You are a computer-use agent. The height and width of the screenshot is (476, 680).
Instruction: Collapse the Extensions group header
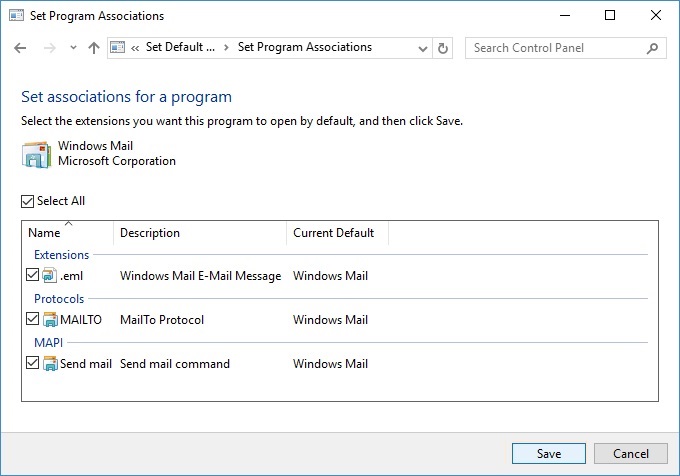tap(62, 255)
